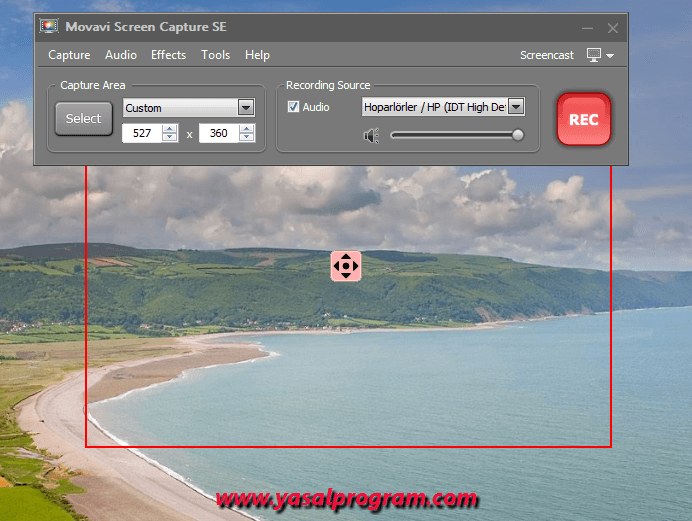Toggle the Audio recording checkbox
This screenshot has height=521, width=692.
[x=293, y=107]
